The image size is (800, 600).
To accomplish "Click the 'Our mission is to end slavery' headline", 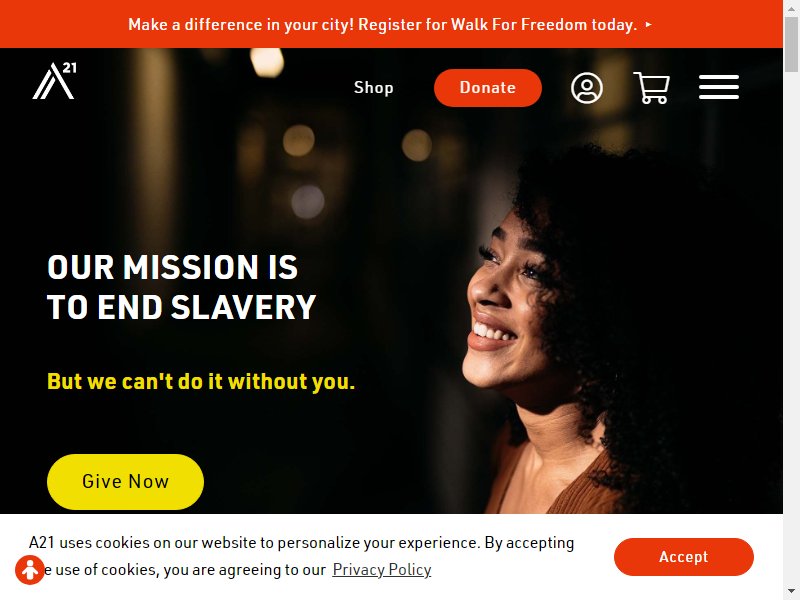I will (181, 287).
